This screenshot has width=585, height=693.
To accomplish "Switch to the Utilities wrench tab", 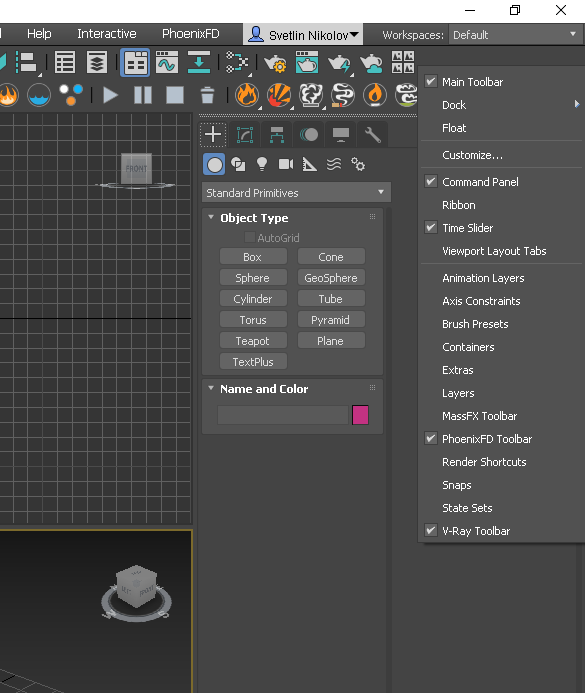I will (372, 134).
